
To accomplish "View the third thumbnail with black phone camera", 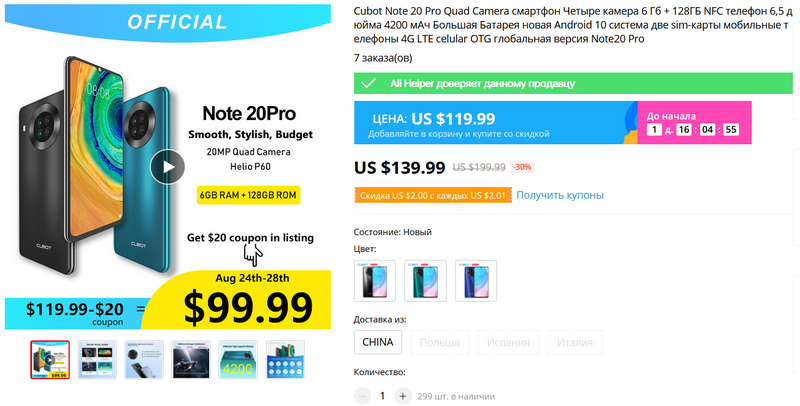I will click(143, 360).
